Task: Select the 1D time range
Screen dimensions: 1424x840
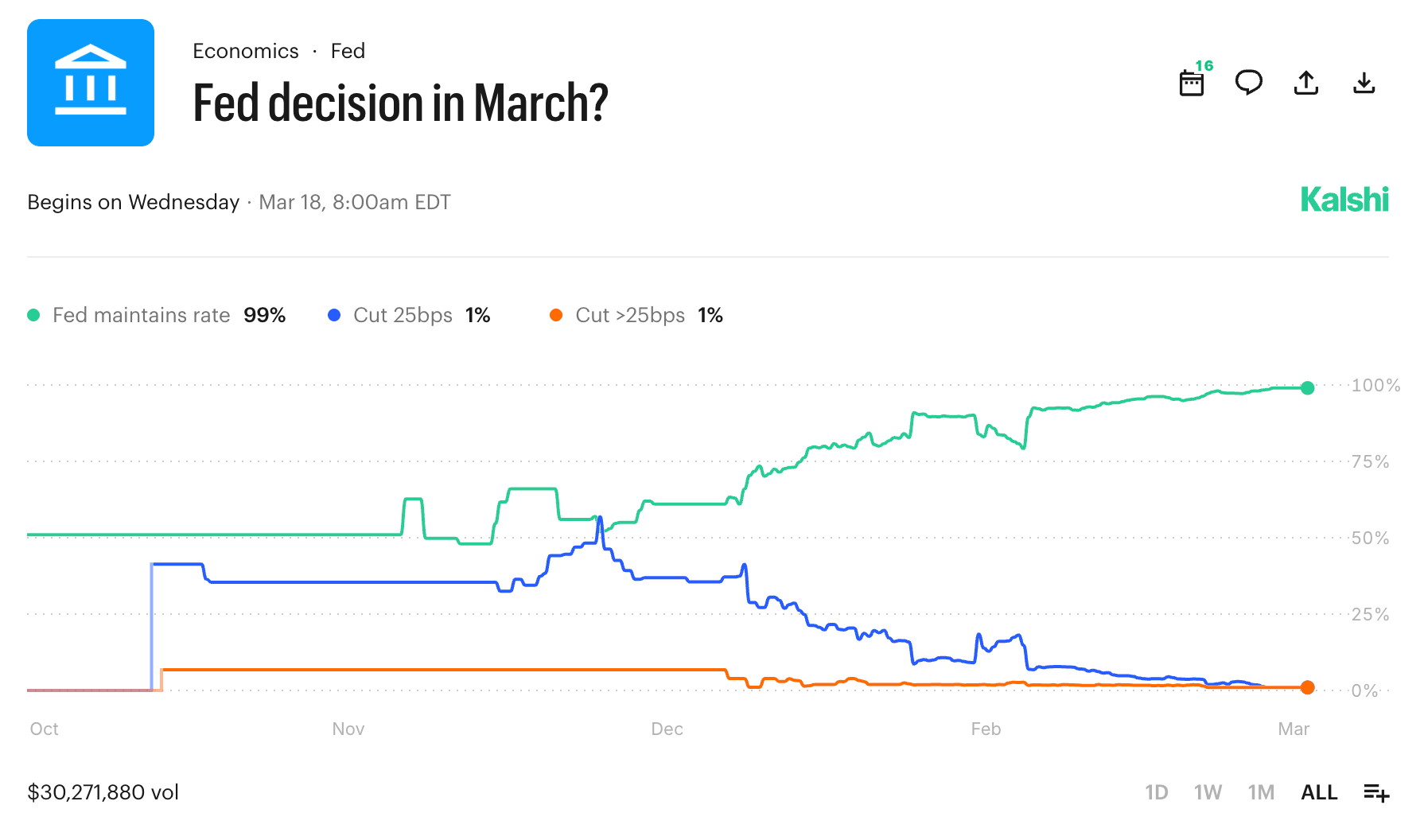Action: click(x=1156, y=792)
